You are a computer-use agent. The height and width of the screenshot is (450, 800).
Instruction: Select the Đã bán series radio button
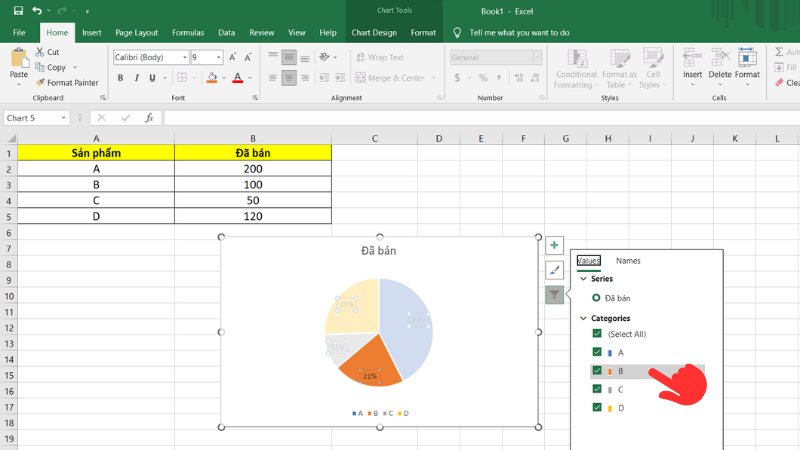pyautogui.click(x=597, y=297)
